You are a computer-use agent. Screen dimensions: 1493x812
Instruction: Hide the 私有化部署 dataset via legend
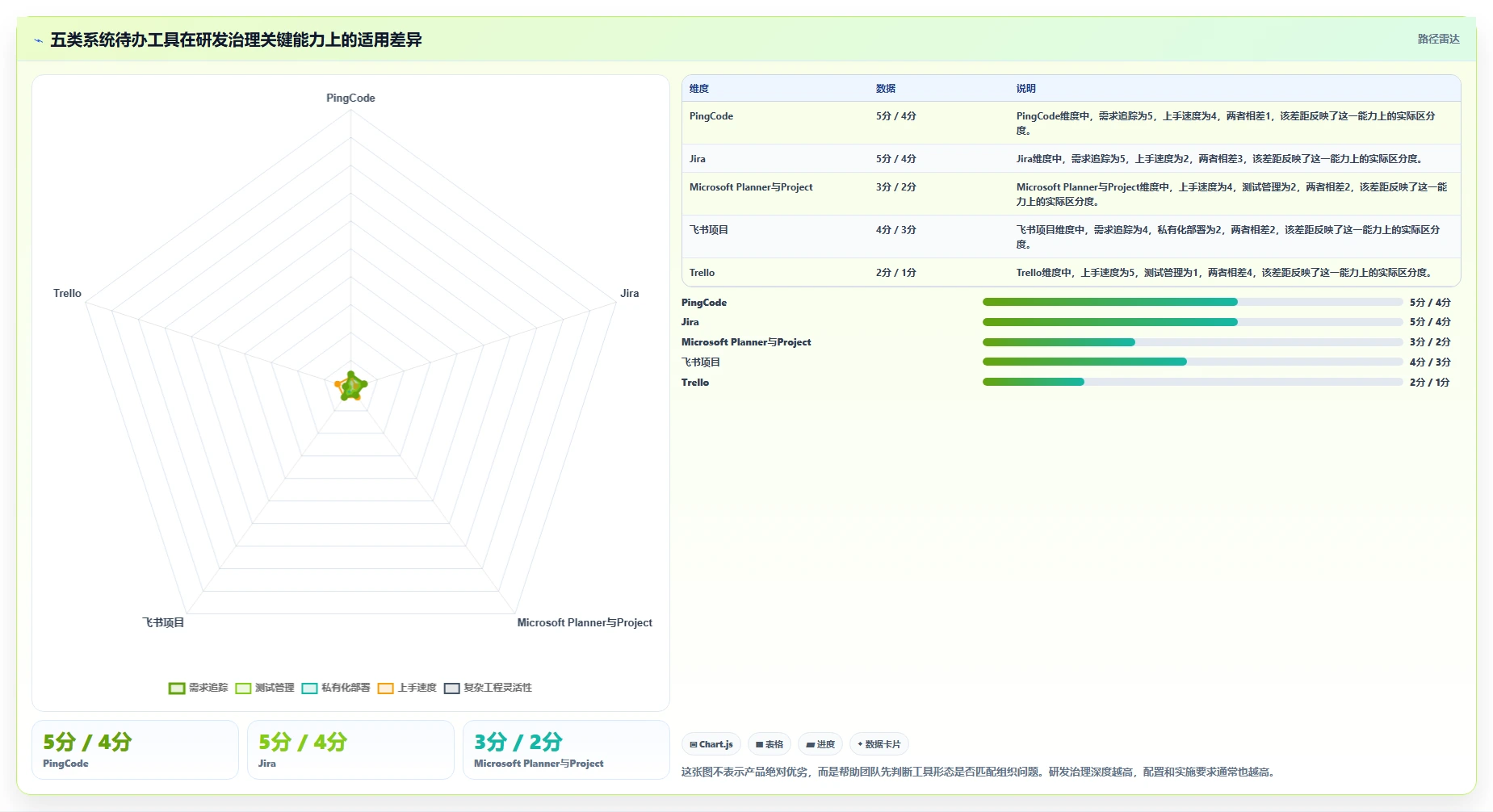[x=336, y=688]
